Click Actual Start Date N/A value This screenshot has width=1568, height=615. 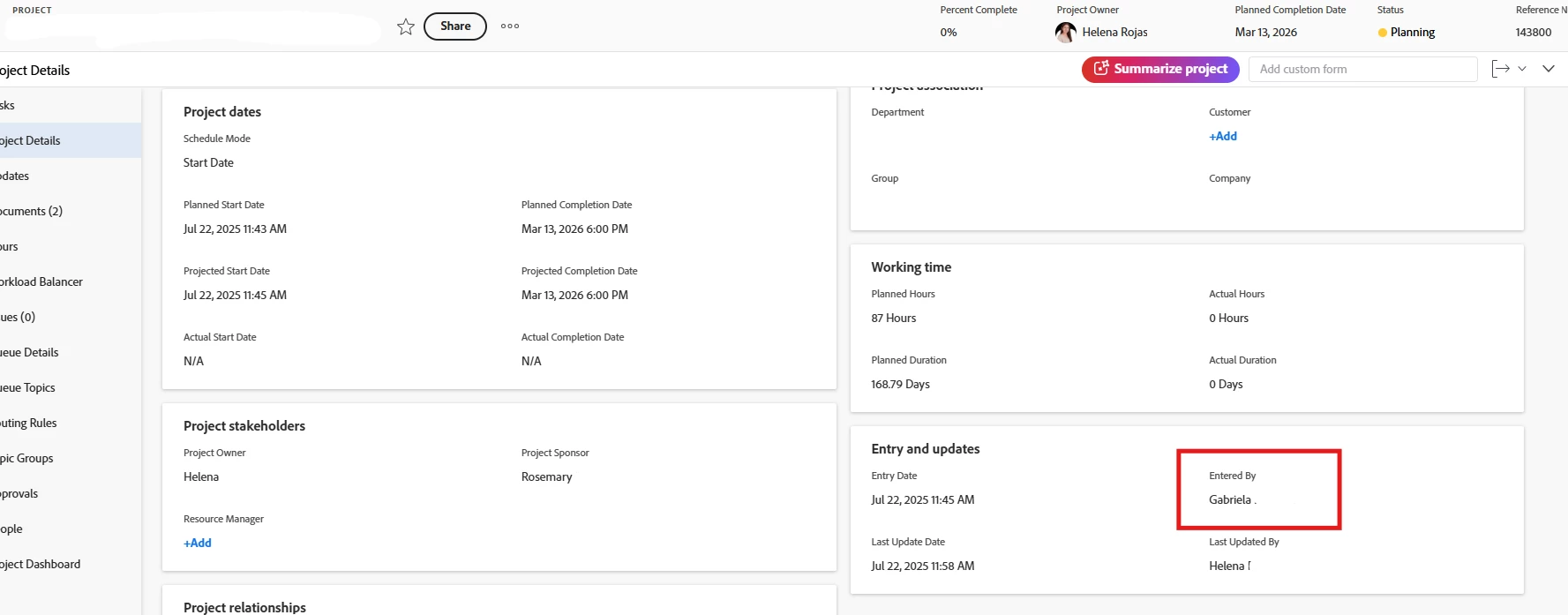point(193,361)
